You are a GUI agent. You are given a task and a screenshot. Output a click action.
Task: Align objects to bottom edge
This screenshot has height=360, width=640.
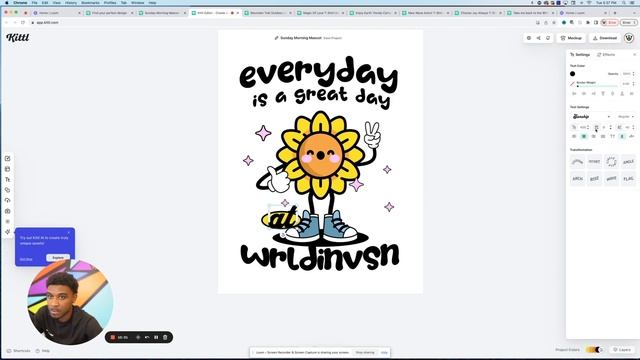(622, 94)
